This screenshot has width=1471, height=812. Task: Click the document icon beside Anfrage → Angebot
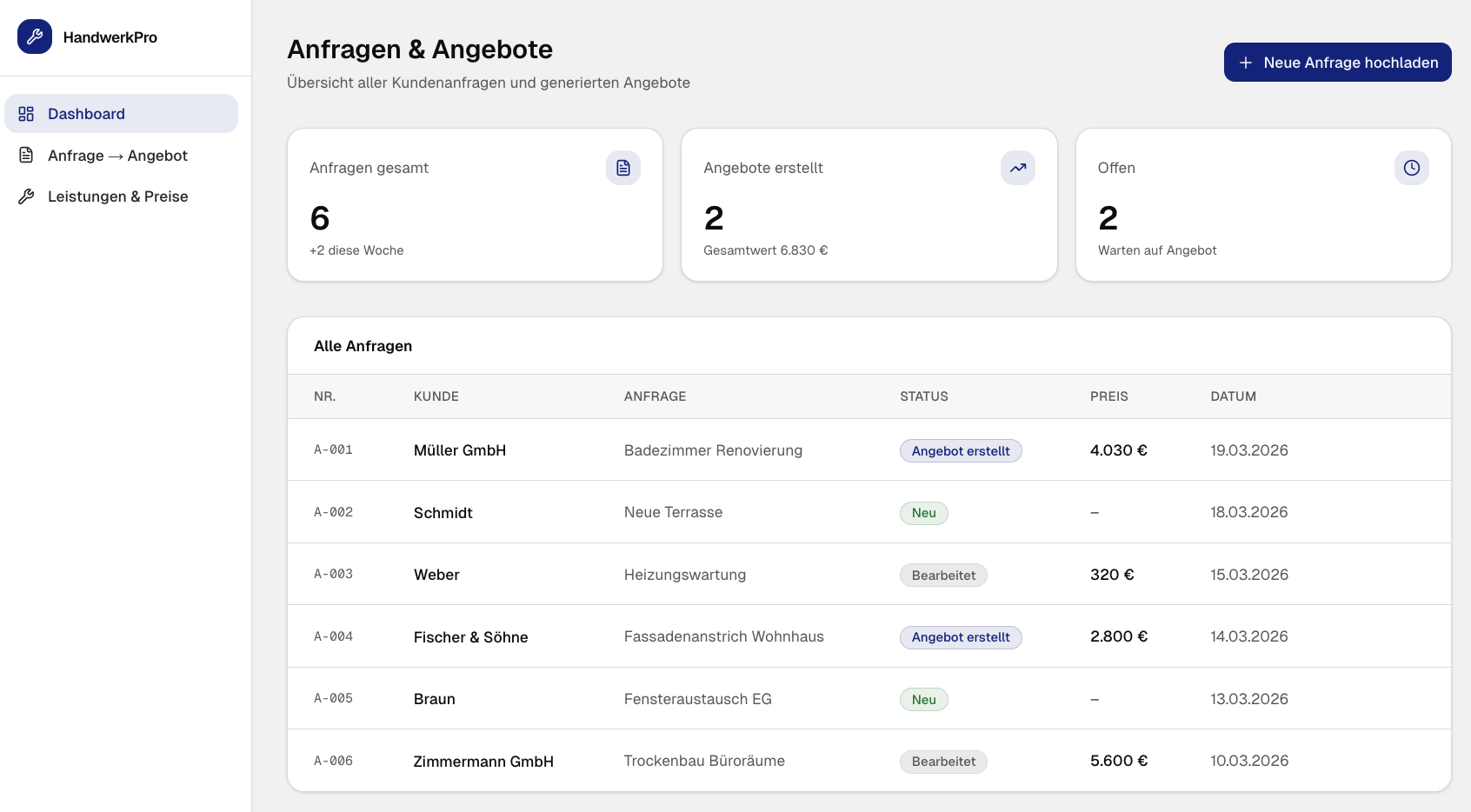tap(26, 156)
